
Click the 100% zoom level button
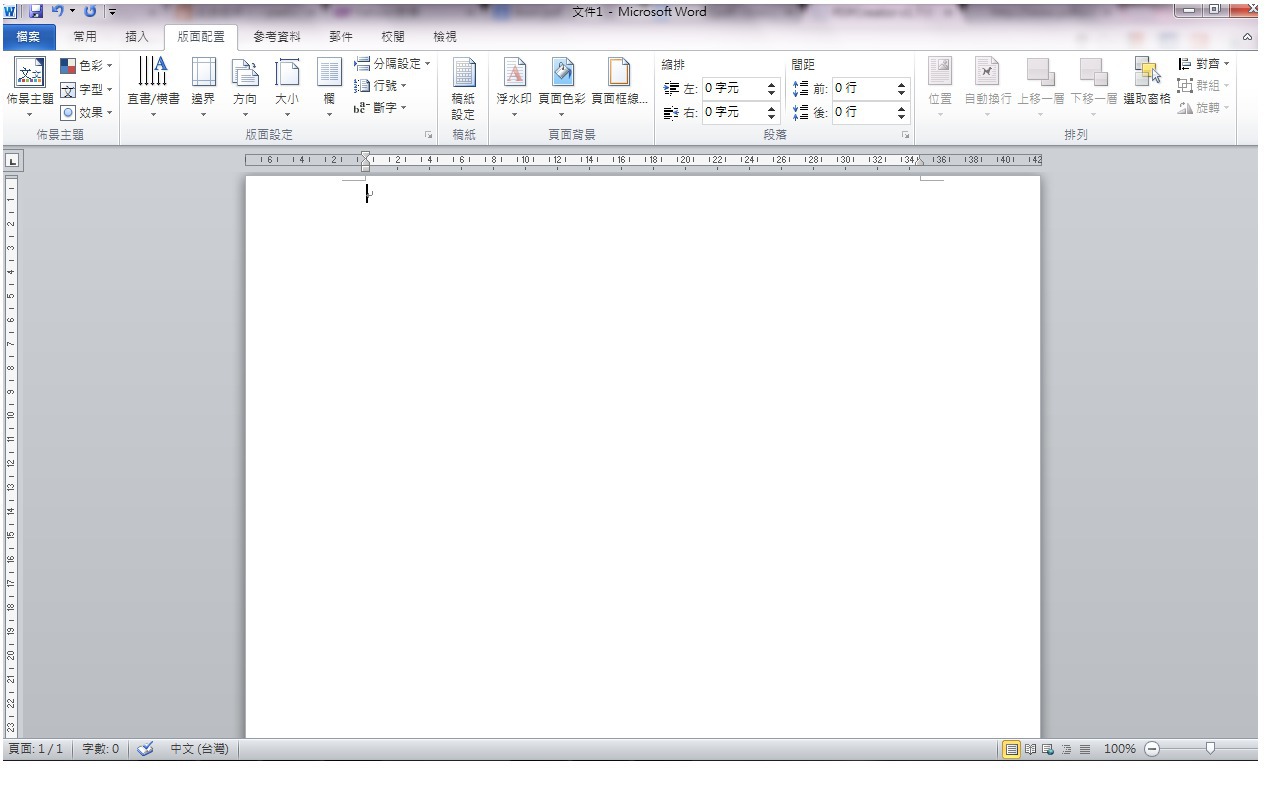tap(1119, 749)
